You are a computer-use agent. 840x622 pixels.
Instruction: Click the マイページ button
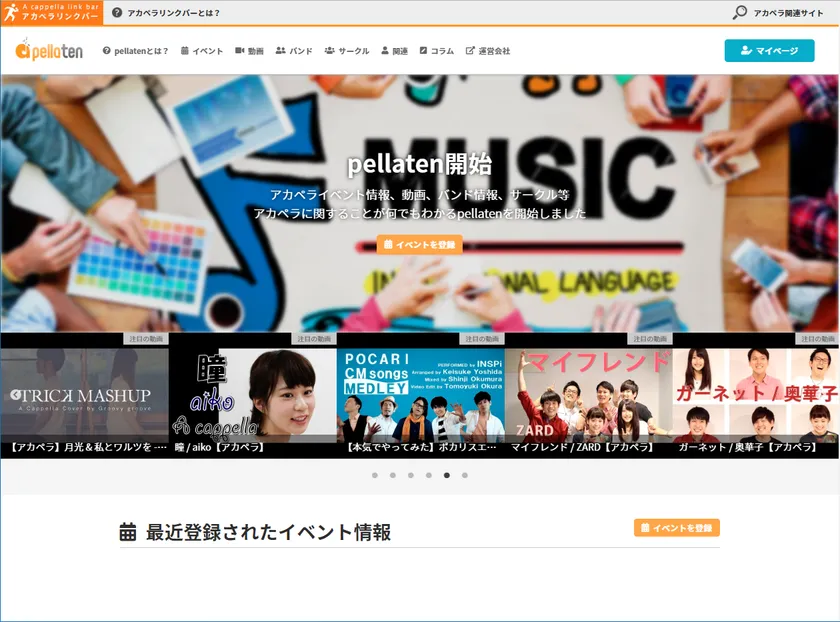coord(769,50)
